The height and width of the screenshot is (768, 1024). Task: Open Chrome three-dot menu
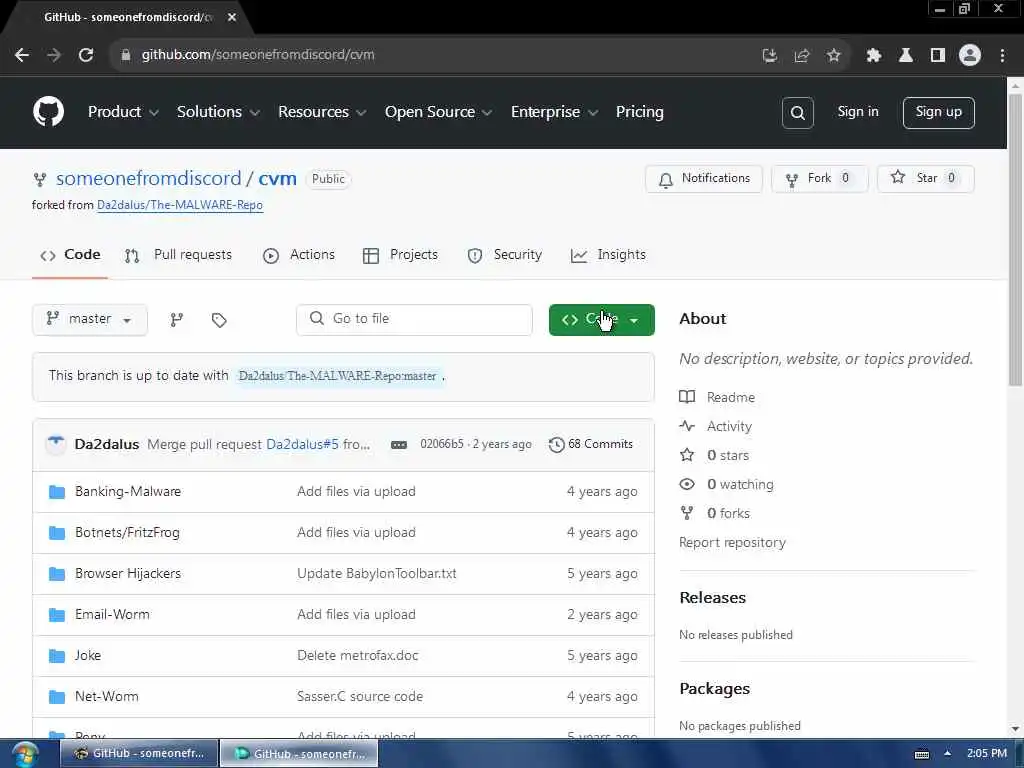(x=1002, y=55)
